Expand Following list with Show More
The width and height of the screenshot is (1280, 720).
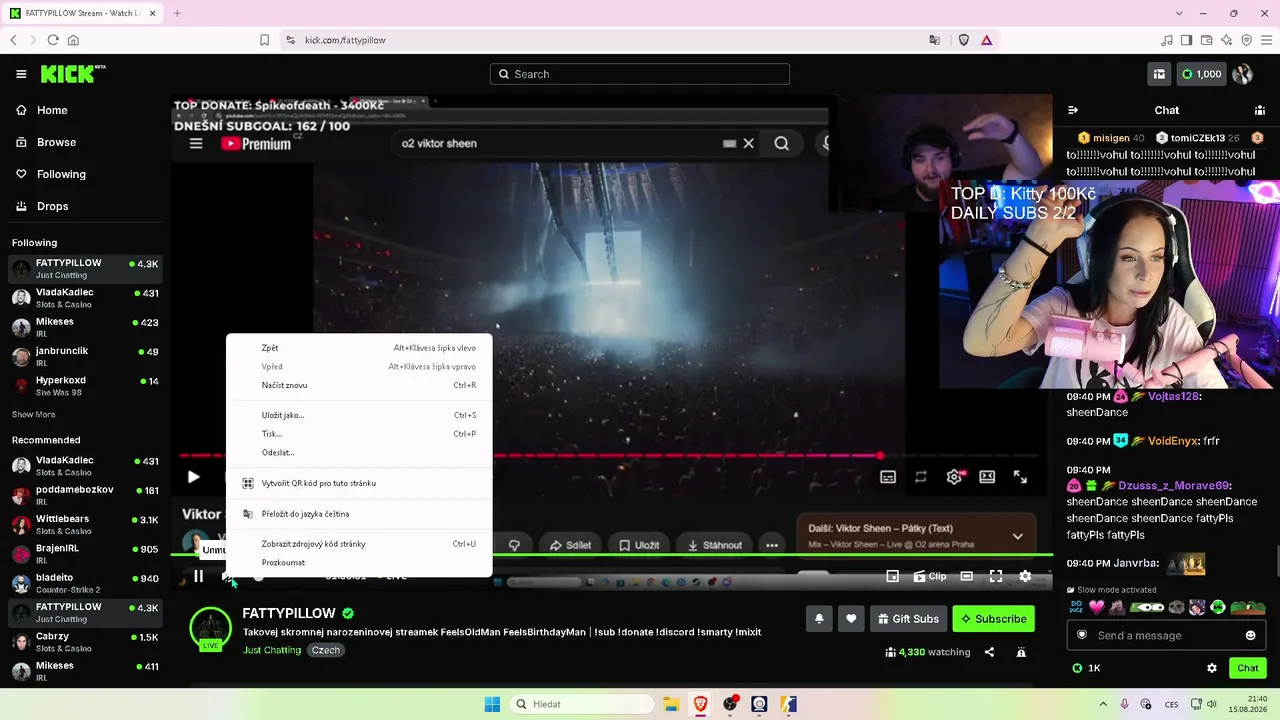[x=33, y=414]
